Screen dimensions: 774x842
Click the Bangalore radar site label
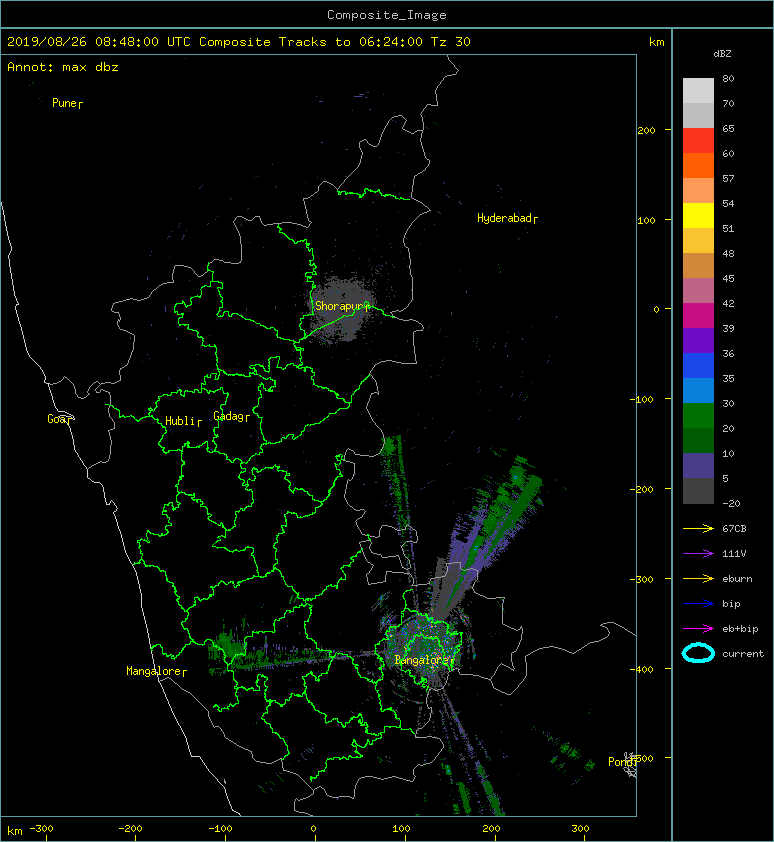pyautogui.click(x=422, y=660)
